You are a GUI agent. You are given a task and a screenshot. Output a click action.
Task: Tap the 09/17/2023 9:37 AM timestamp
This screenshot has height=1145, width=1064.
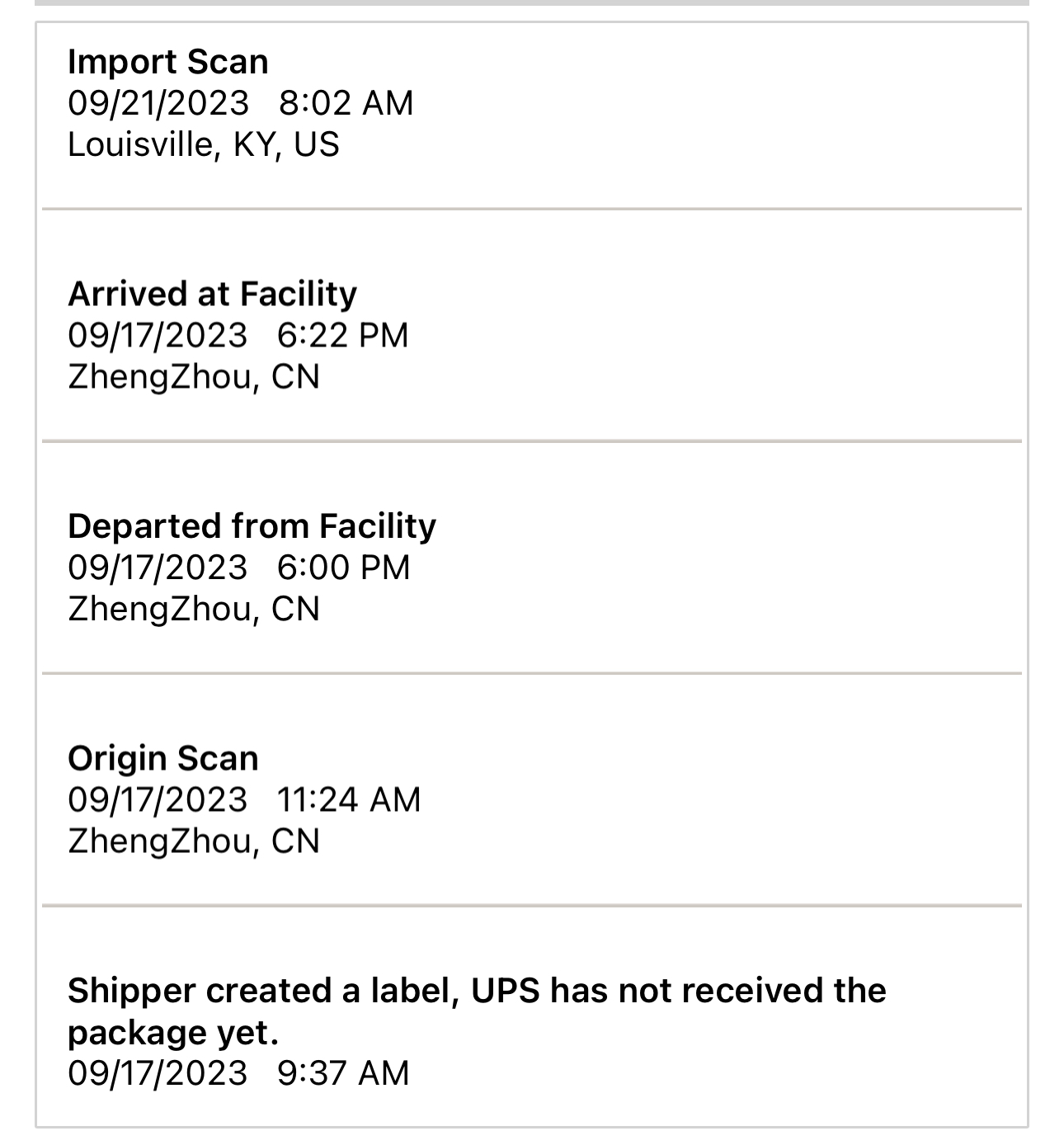238,1073
